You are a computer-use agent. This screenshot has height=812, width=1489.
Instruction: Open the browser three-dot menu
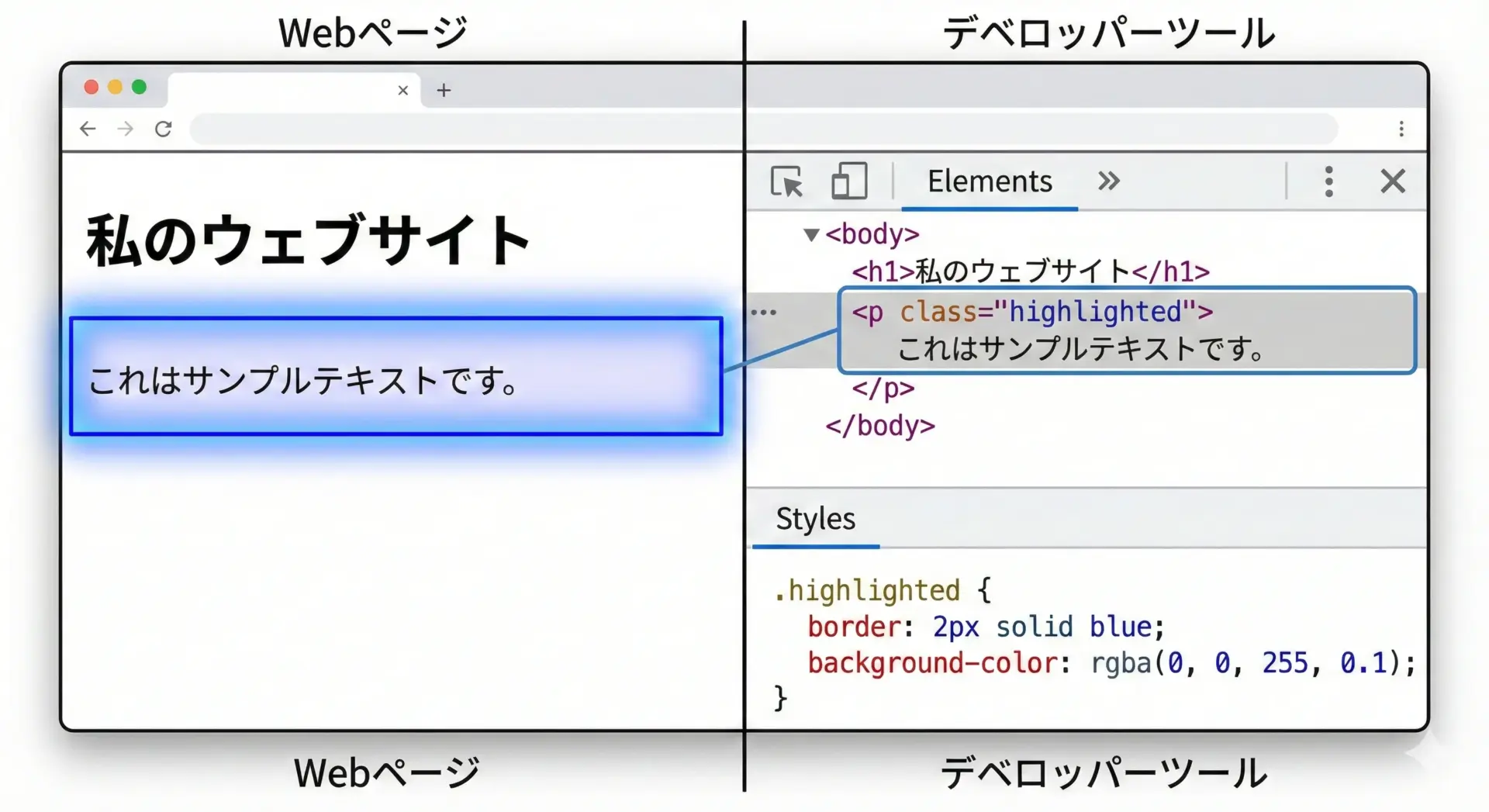pyautogui.click(x=1401, y=129)
